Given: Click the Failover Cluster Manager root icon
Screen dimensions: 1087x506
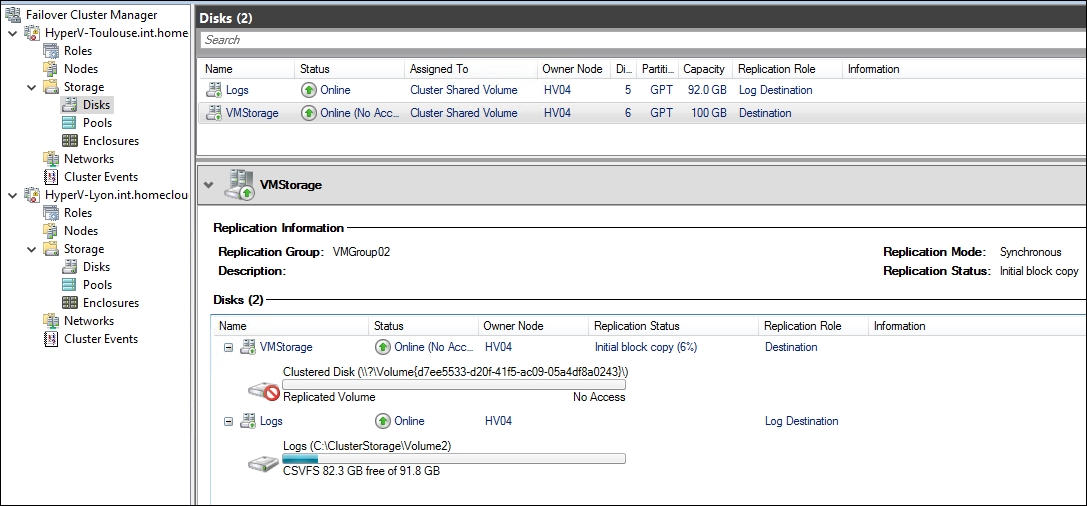Looking at the screenshot, I should click(x=13, y=14).
